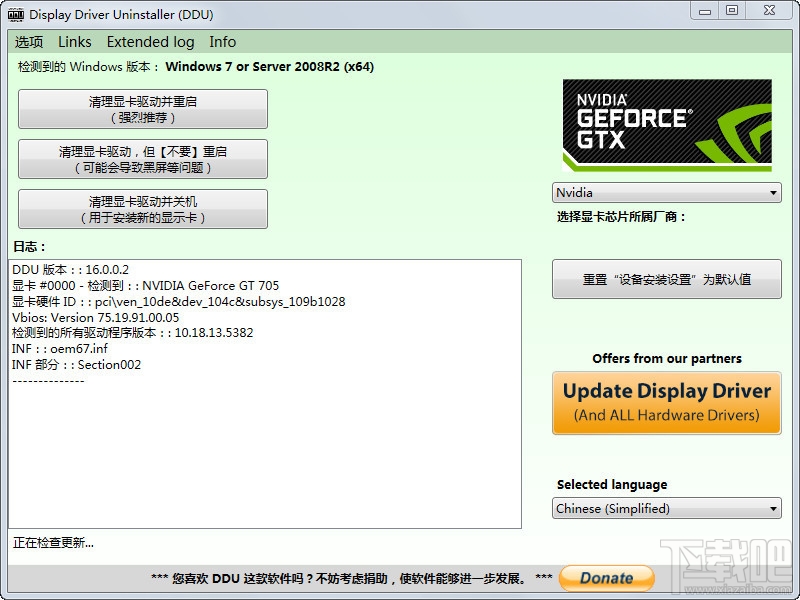800x600 pixels.
Task: Minimize the DDU window
Action: pos(705,10)
